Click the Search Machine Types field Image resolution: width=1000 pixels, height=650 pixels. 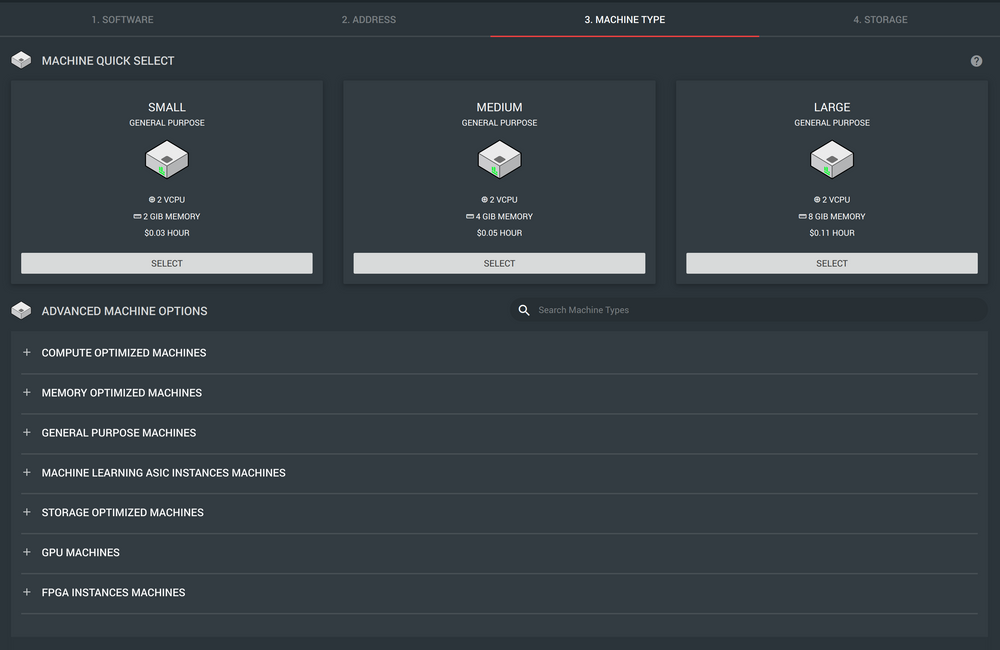(750, 310)
